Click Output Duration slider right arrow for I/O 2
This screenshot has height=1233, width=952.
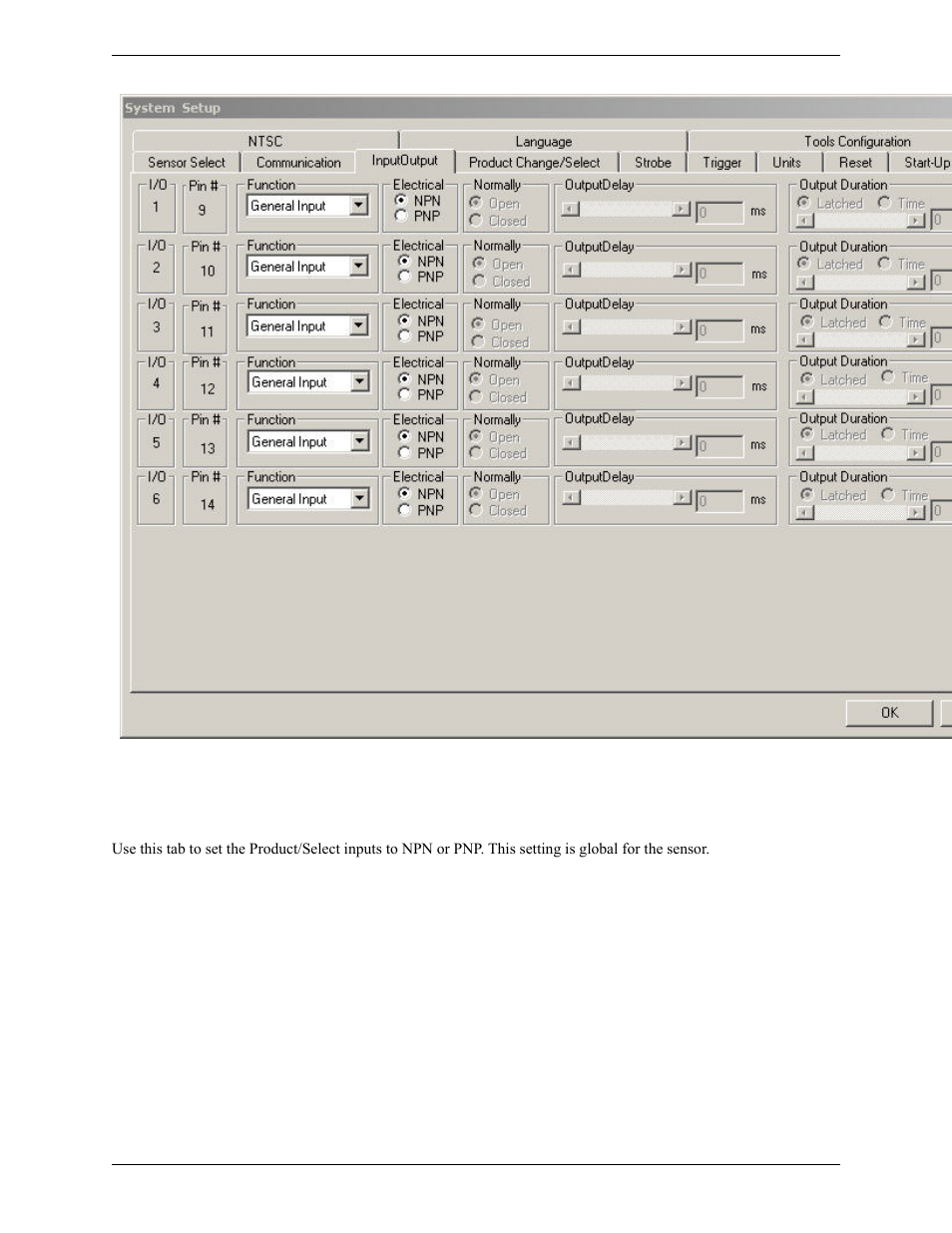pos(916,282)
